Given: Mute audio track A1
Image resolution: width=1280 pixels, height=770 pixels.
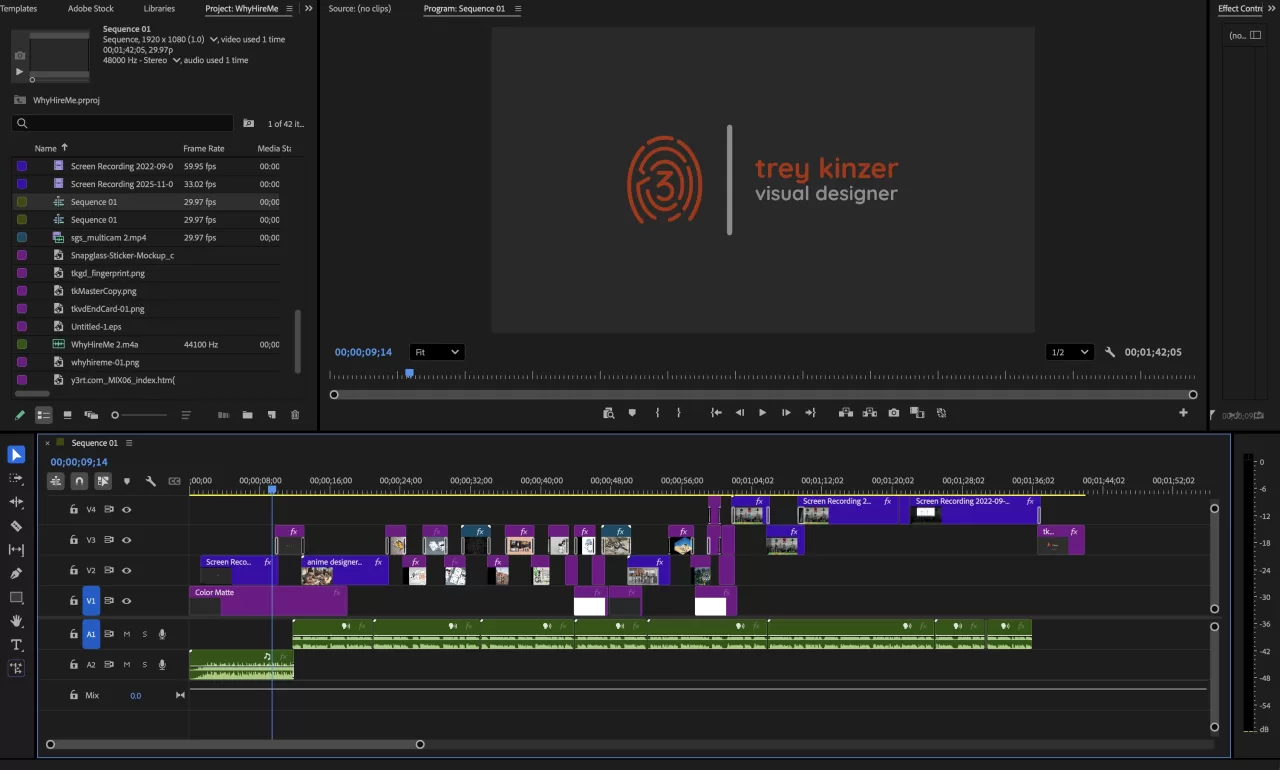Looking at the screenshot, I should (127, 634).
